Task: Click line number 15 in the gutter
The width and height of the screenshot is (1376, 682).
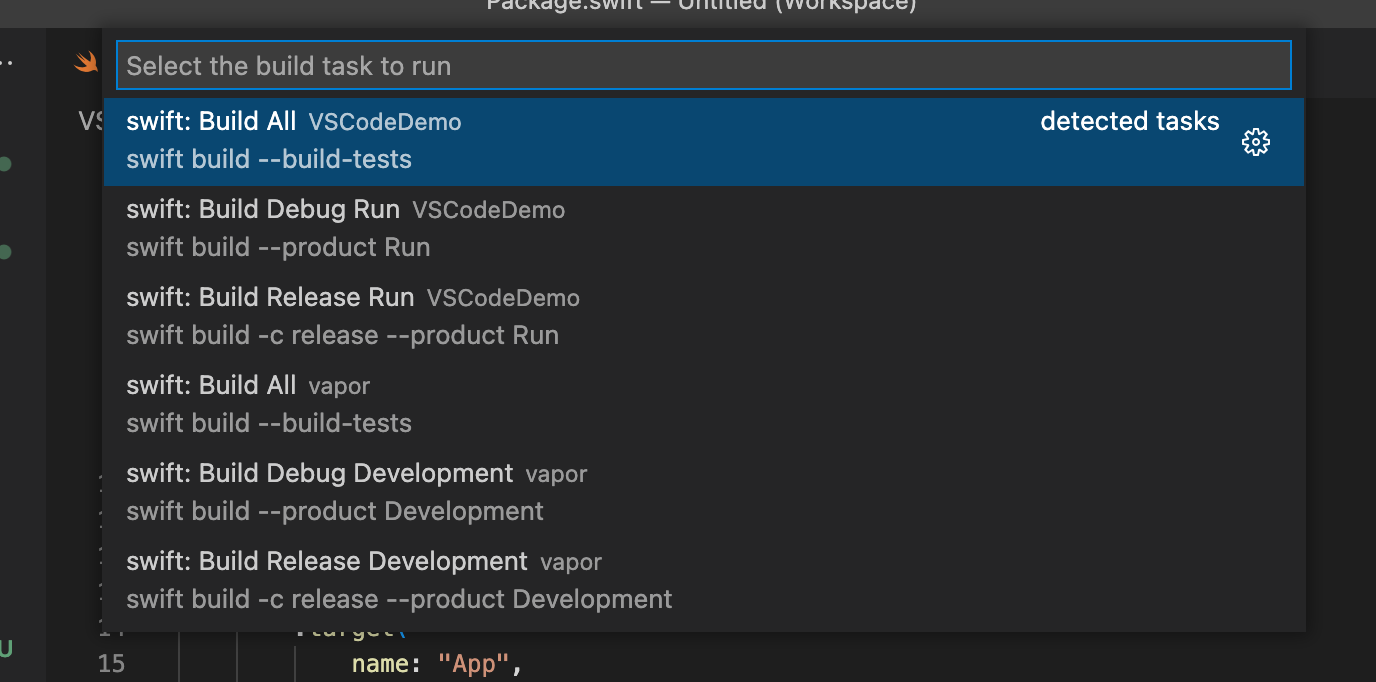Action: pyautogui.click(x=112, y=664)
